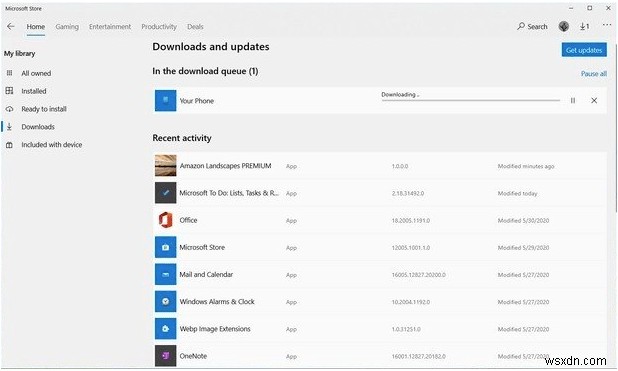Open Amazon Landscapes PREMIUM entry
618x371 pixels.
(x=225, y=166)
